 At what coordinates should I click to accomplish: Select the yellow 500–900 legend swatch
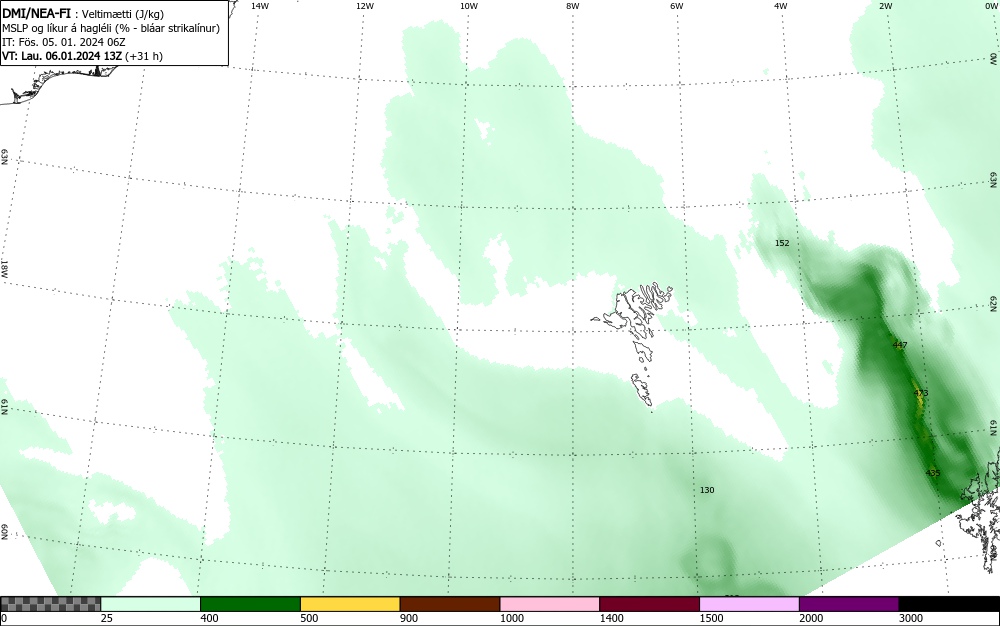(350, 604)
